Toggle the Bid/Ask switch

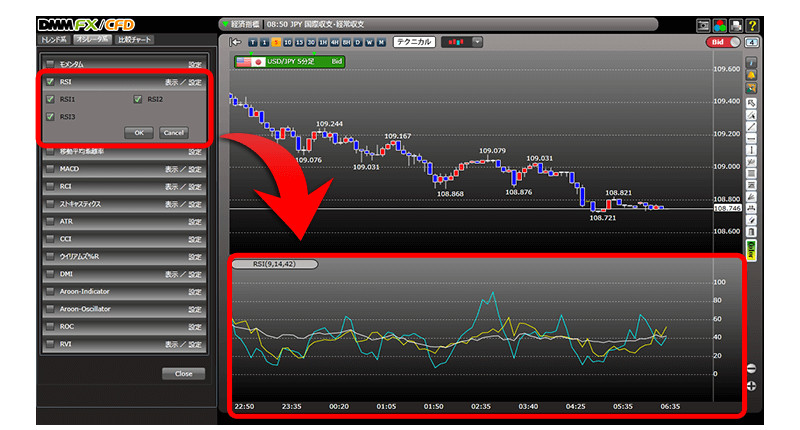coord(723,42)
